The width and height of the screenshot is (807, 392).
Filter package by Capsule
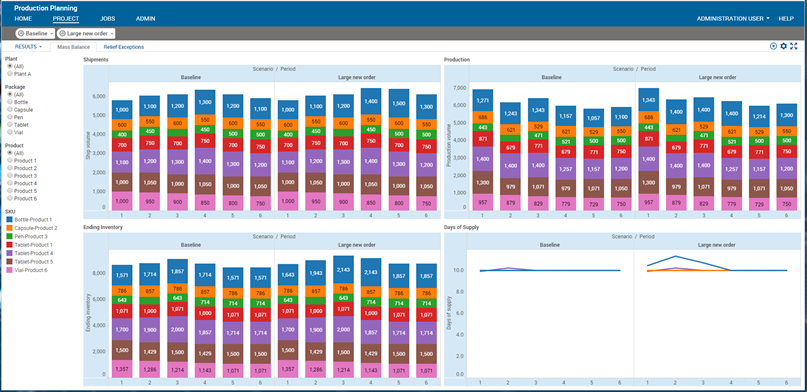point(10,110)
